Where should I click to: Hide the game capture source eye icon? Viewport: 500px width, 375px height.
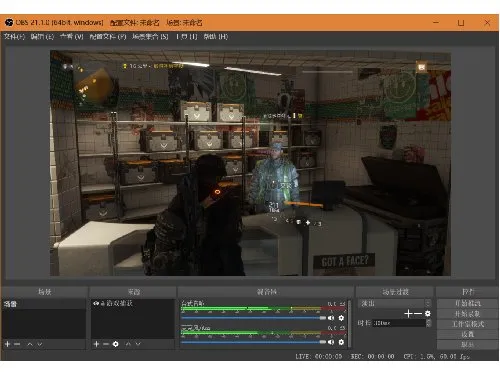click(x=96, y=303)
